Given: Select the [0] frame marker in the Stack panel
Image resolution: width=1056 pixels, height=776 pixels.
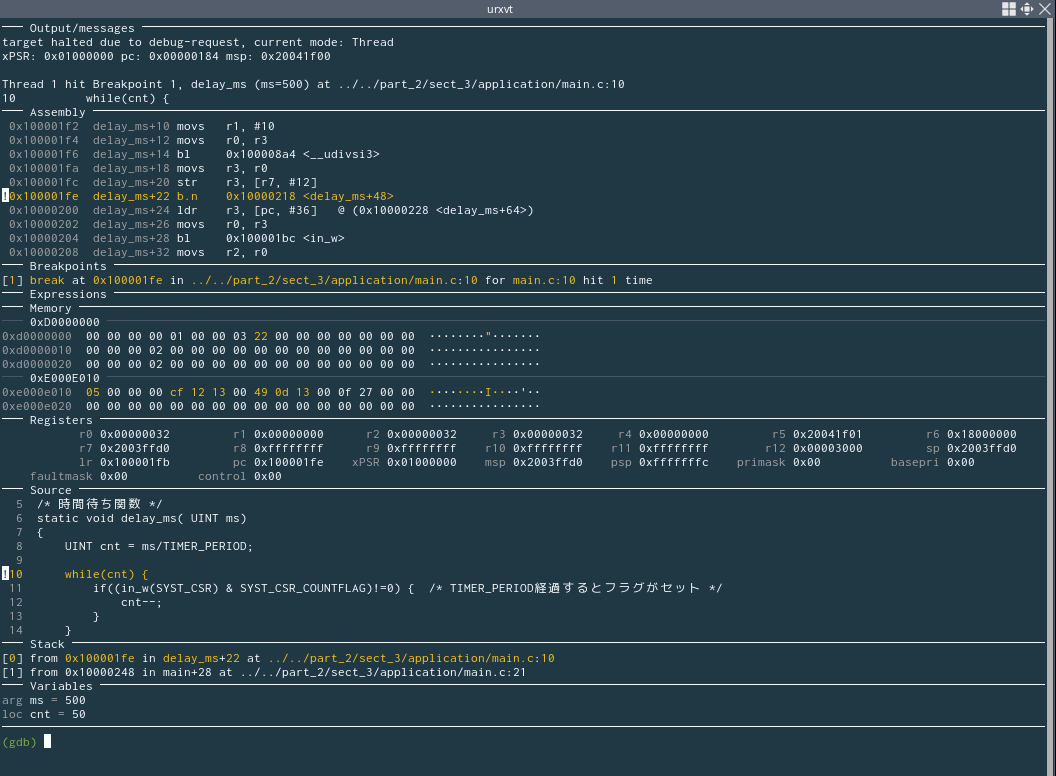Looking at the screenshot, I should [x=12, y=658].
